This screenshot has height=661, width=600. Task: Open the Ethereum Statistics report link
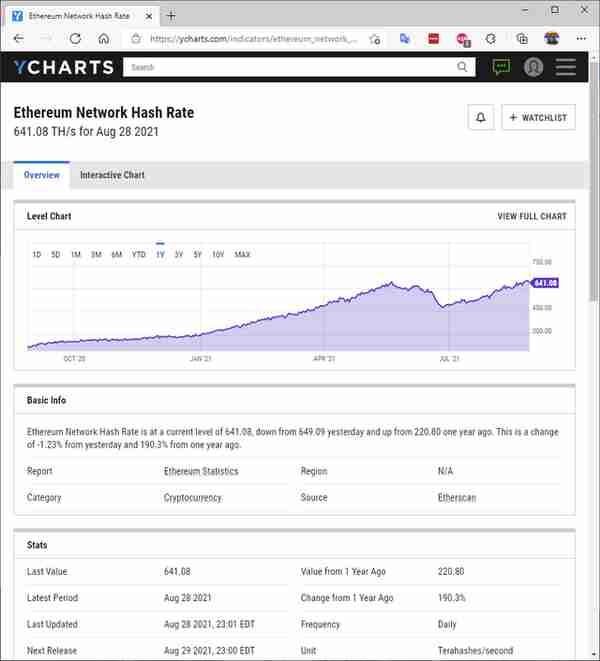[x=201, y=471]
